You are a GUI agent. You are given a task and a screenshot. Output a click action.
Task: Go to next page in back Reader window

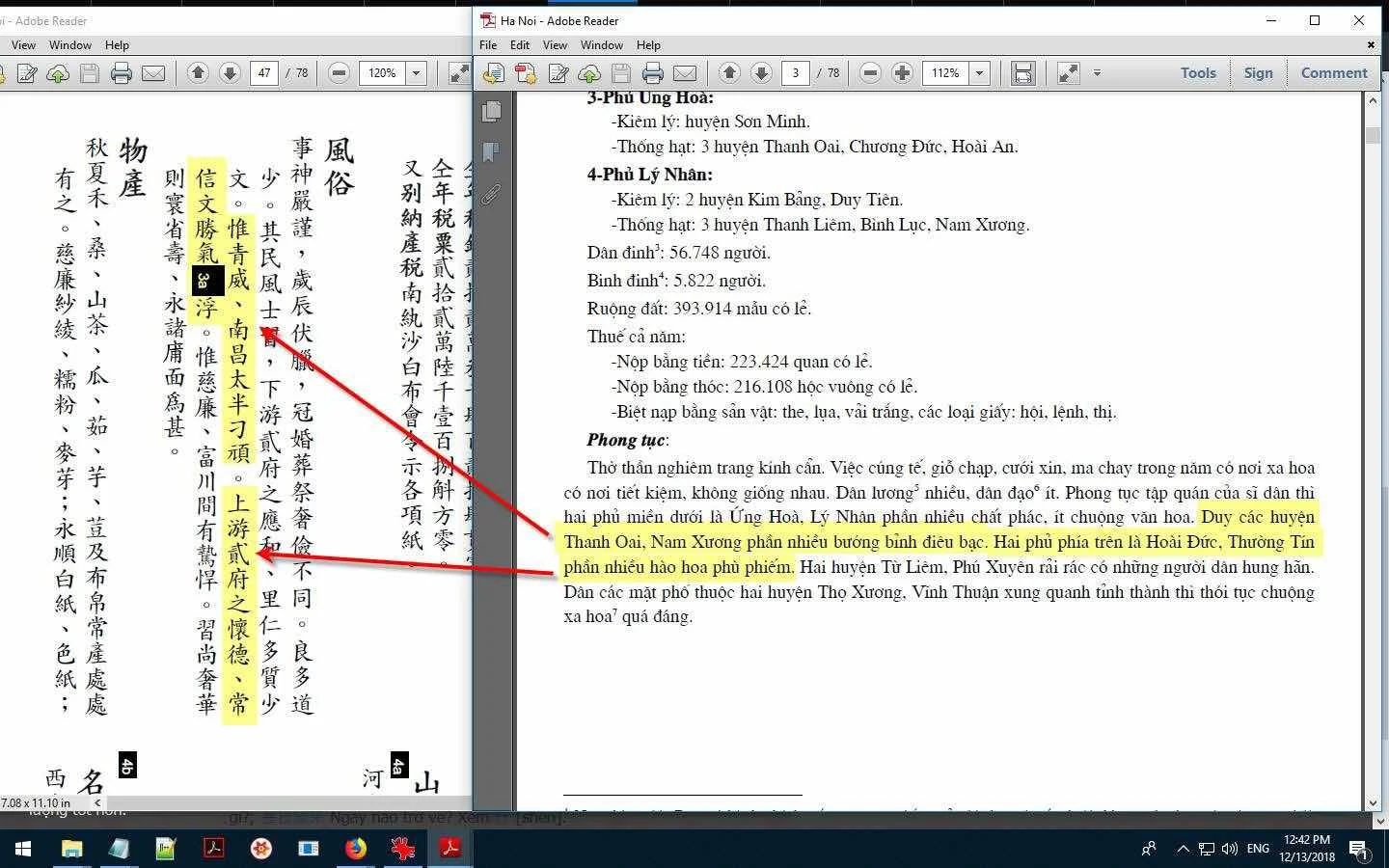coord(230,73)
